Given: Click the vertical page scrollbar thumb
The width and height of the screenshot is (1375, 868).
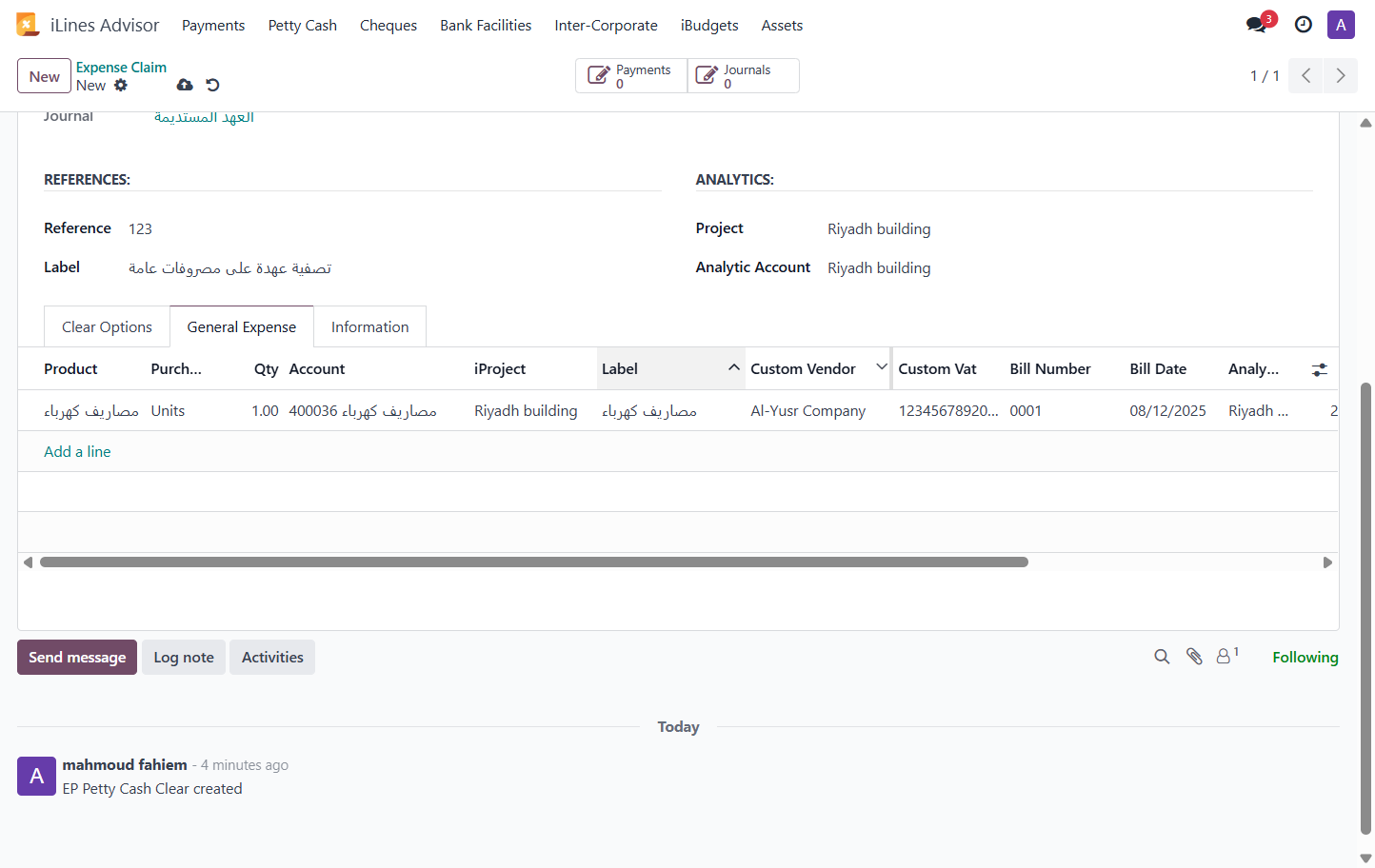Looking at the screenshot, I should point(1366,608).
